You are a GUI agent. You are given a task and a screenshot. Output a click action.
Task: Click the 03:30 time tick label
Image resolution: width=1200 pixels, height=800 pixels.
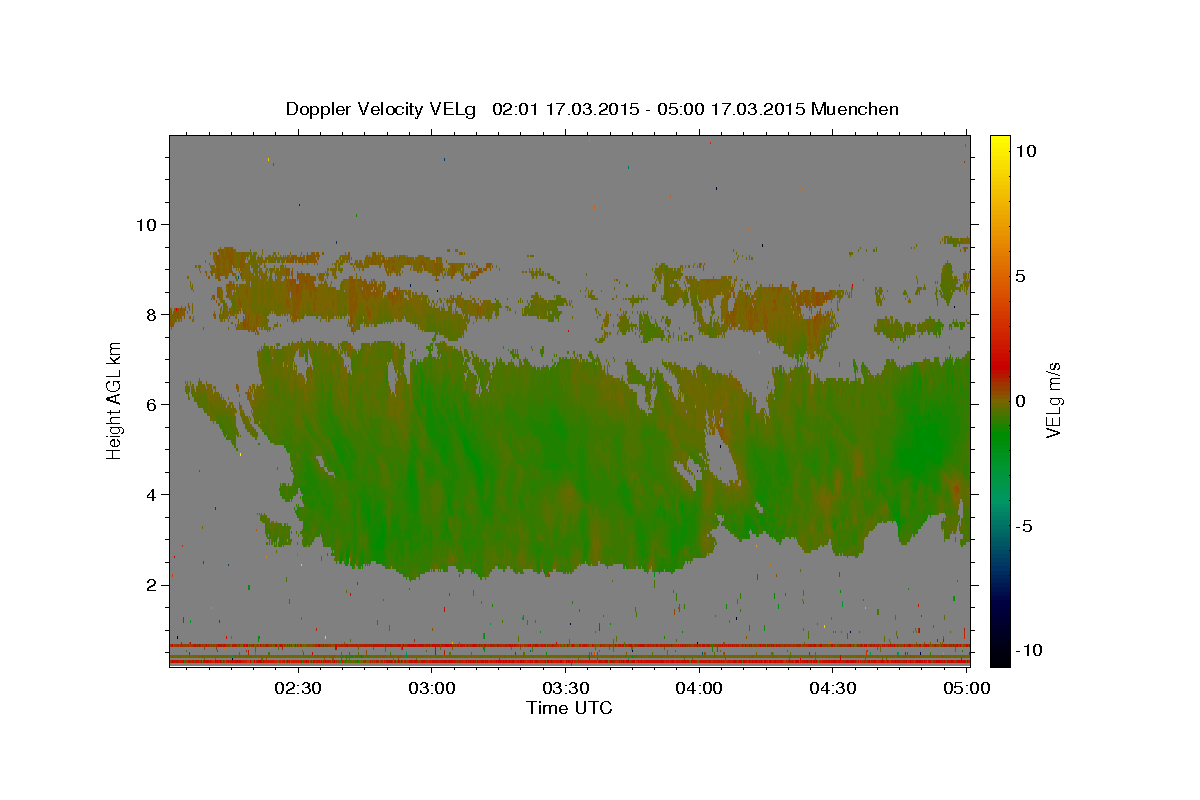[565, 688]
